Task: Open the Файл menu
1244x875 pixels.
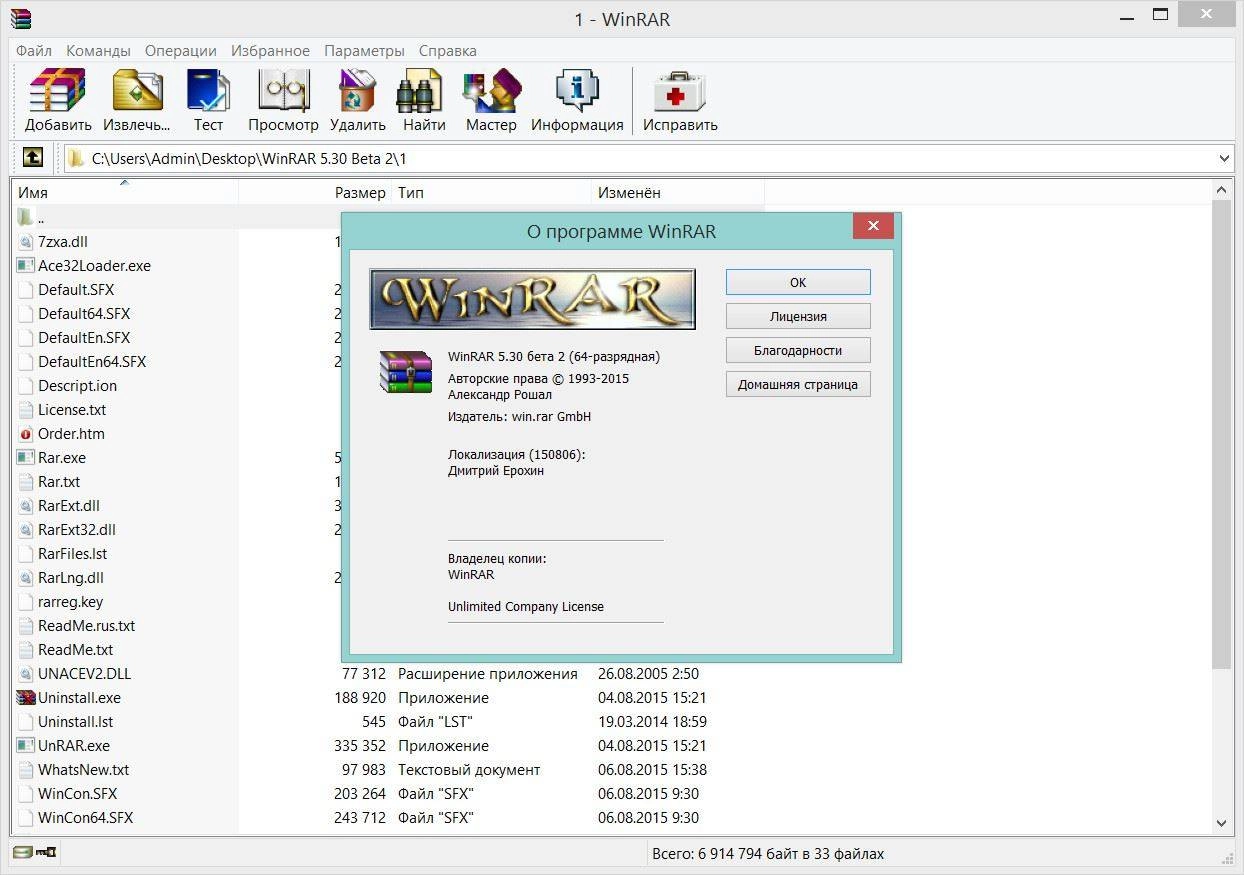Action: click(34, 51)
